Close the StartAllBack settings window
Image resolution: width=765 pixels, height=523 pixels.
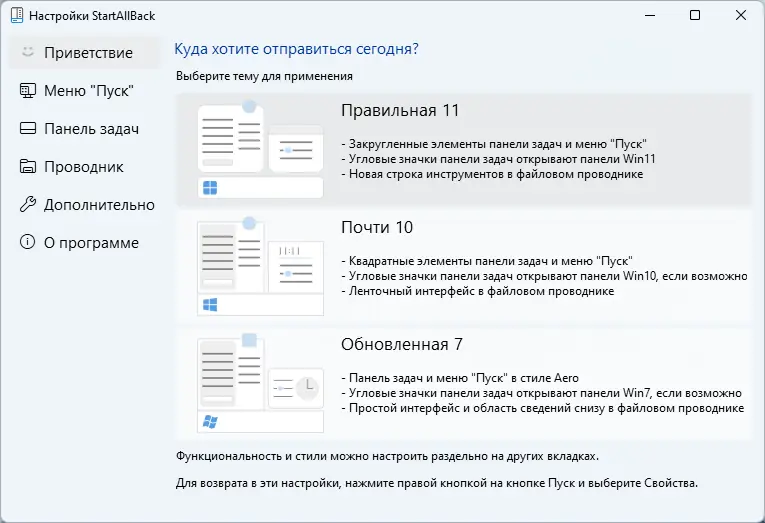741,15
